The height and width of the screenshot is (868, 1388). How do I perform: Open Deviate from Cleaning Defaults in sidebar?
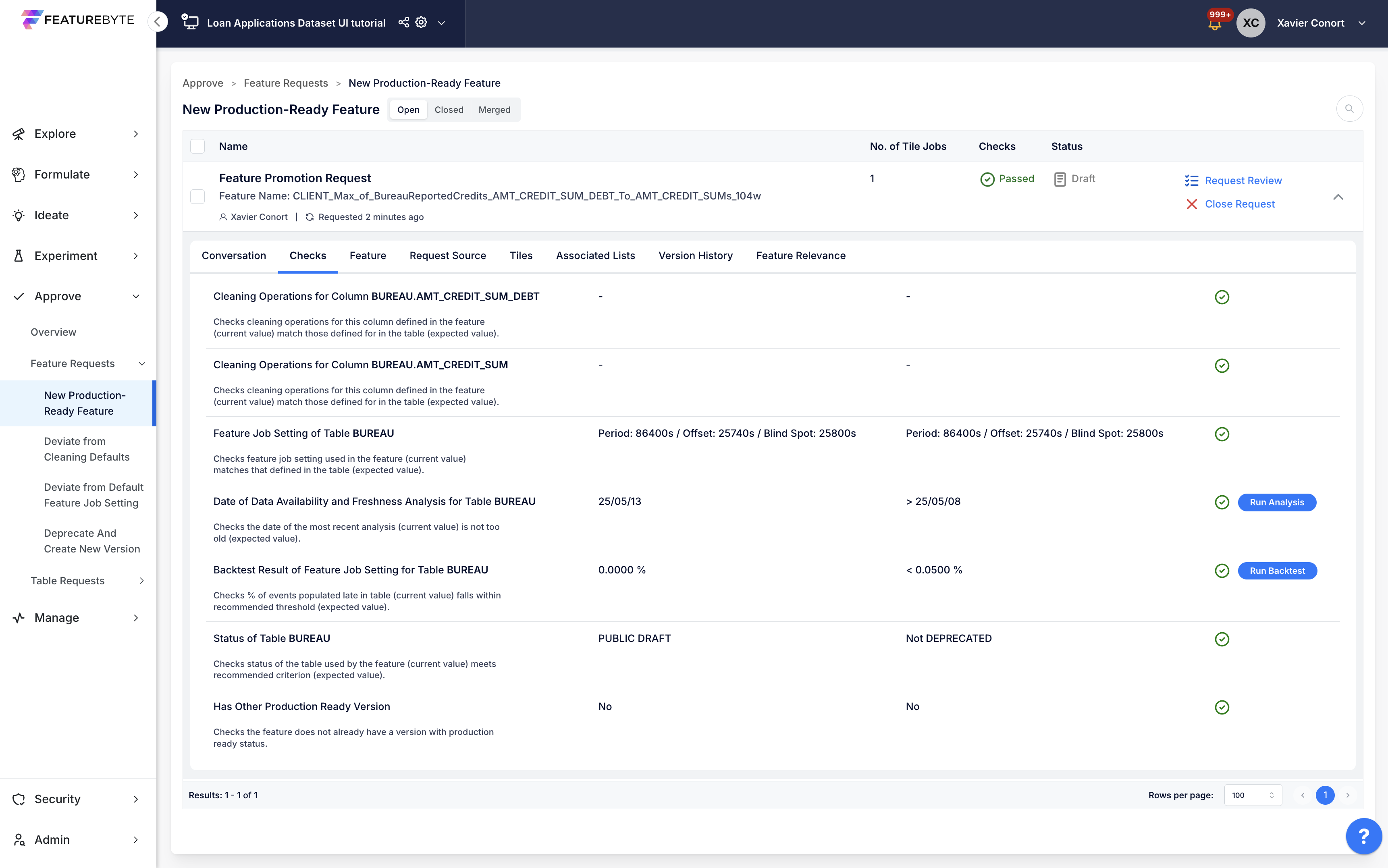click(87, 449)
